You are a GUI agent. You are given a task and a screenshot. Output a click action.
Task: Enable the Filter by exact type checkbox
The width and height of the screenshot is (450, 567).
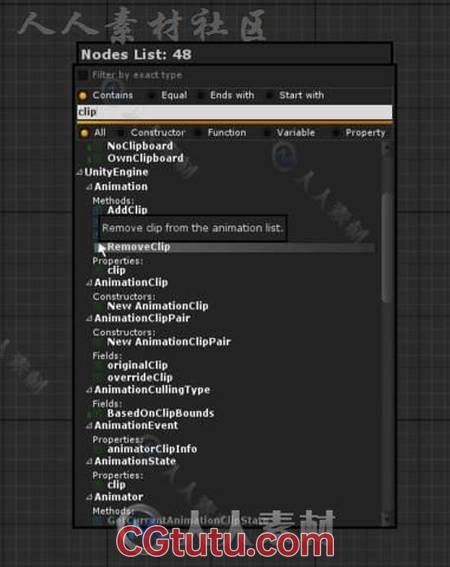[x=83, y=75]
